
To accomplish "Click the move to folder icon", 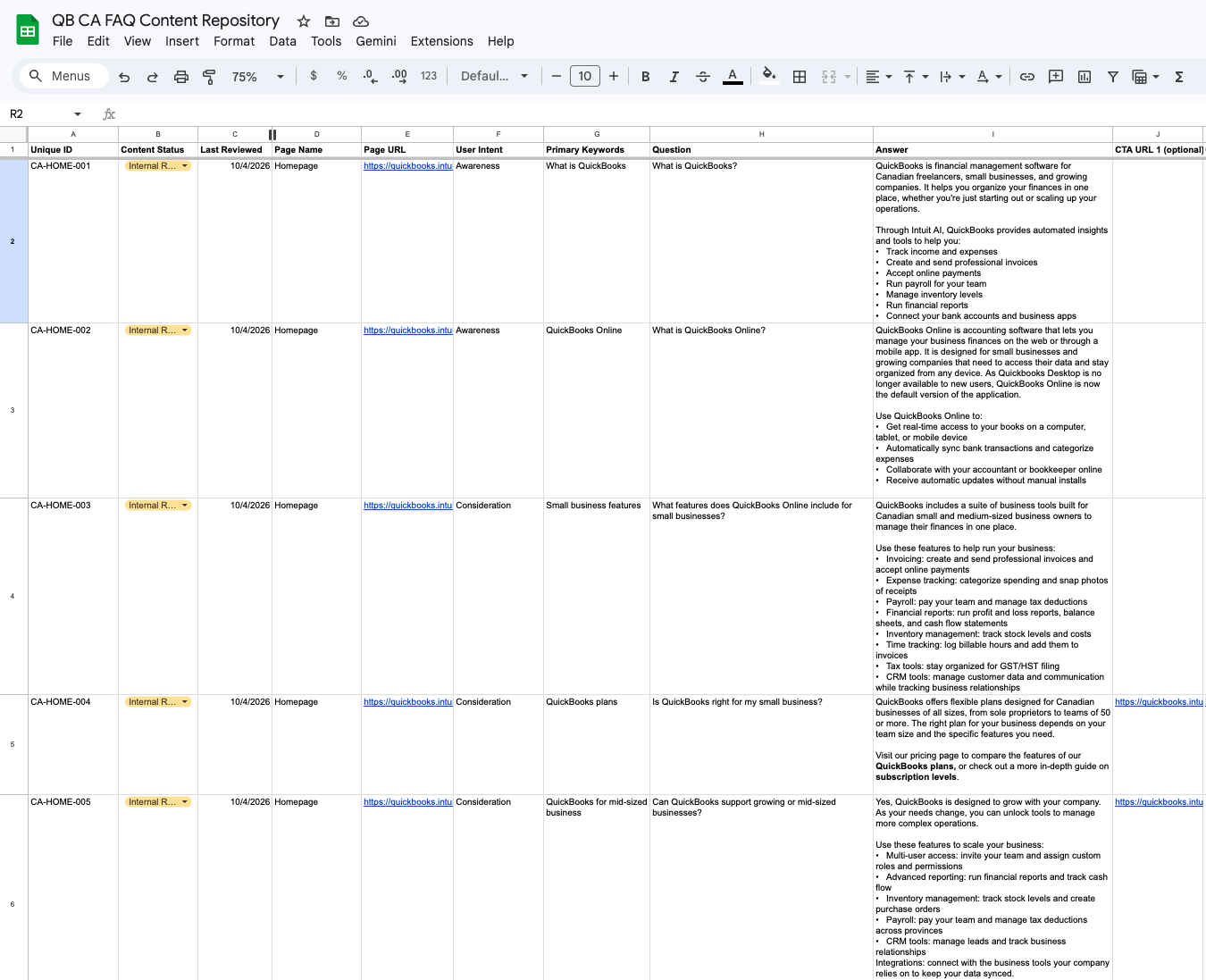I will click(332, 21).
